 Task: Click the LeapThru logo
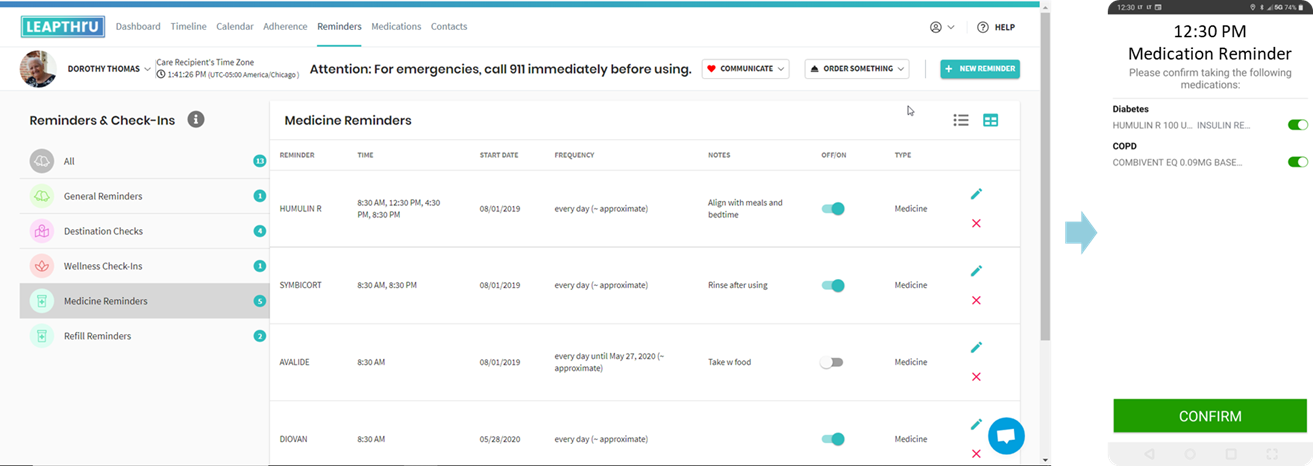click(x=62, y=26)
